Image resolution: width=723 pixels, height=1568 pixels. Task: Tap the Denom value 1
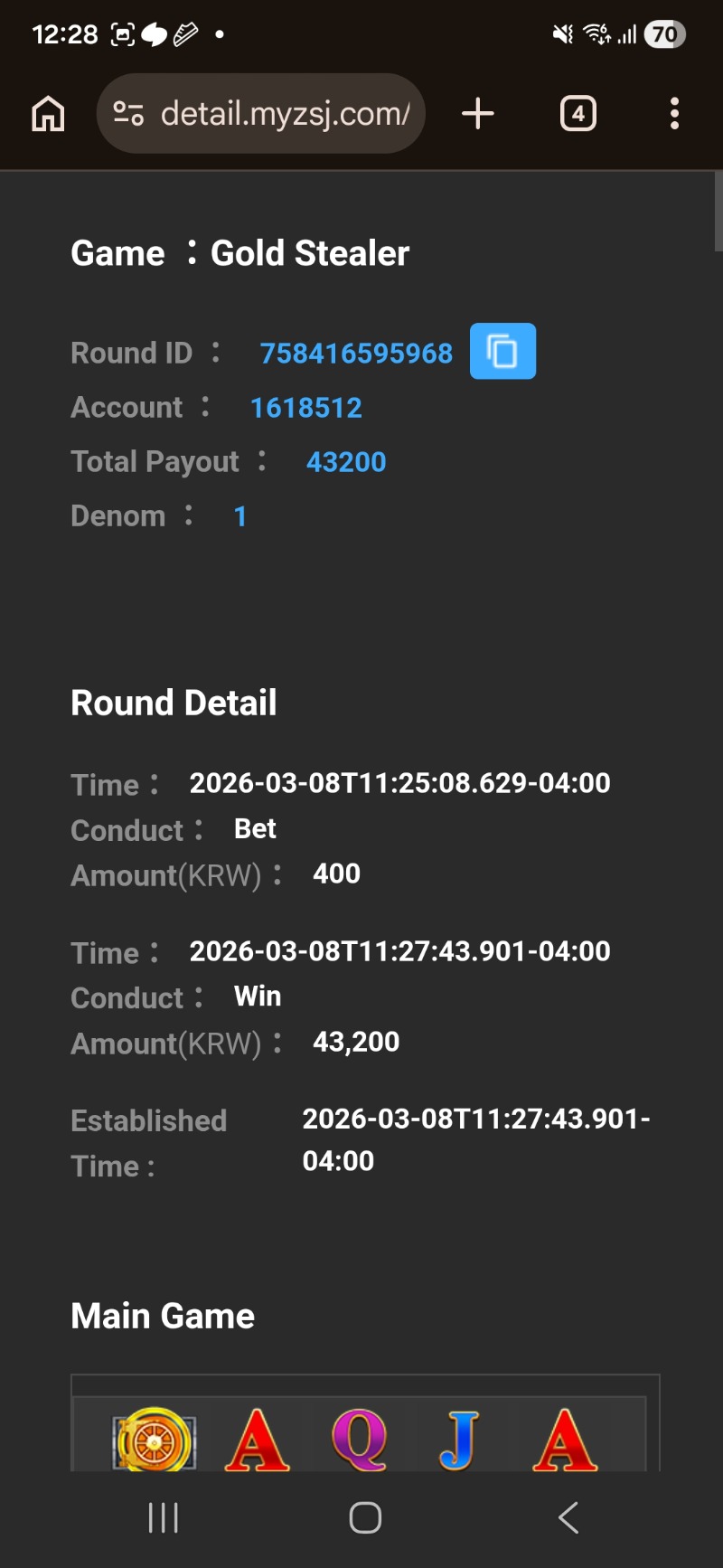point(239,516)
